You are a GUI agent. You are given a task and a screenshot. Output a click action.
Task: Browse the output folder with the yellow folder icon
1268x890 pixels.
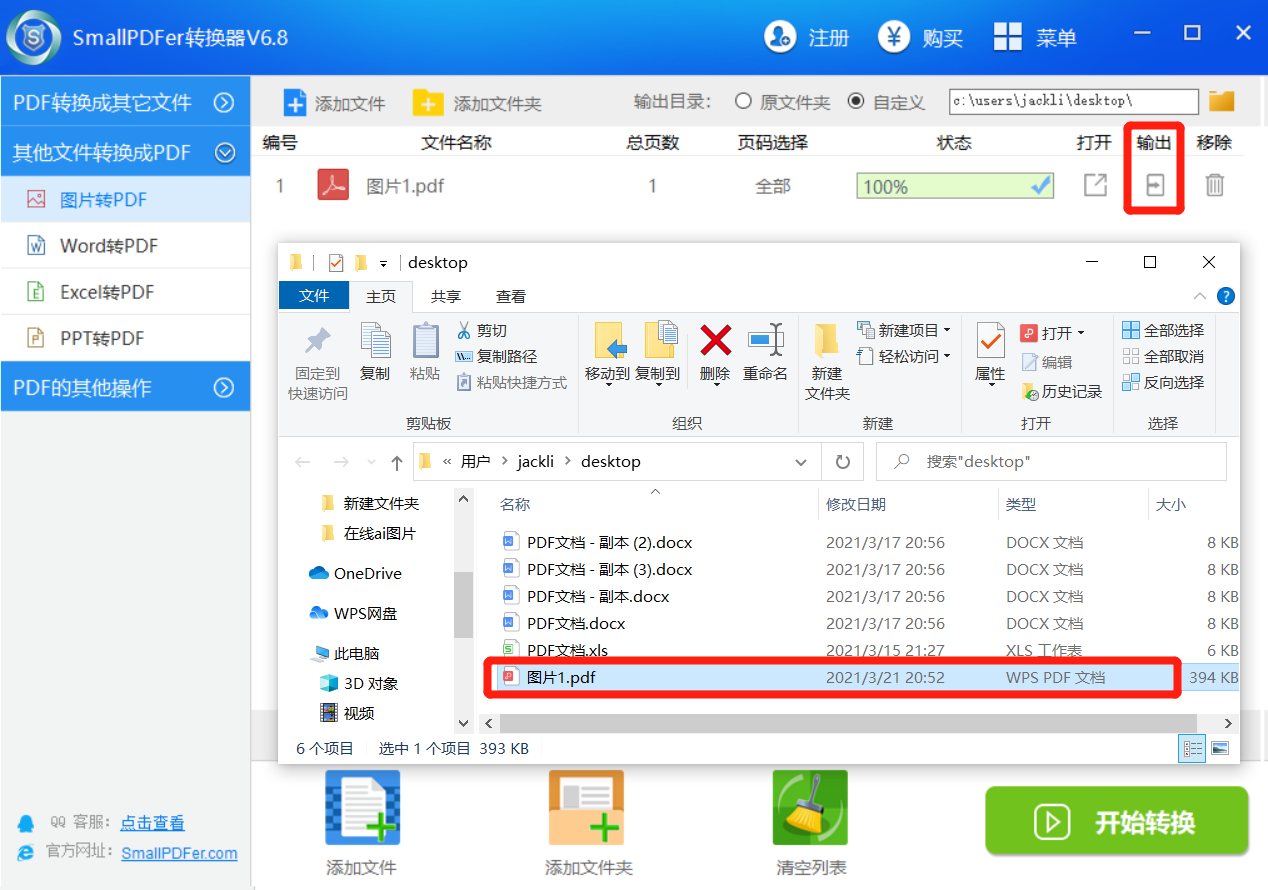pyautogui.click(x=1221, y=101)
